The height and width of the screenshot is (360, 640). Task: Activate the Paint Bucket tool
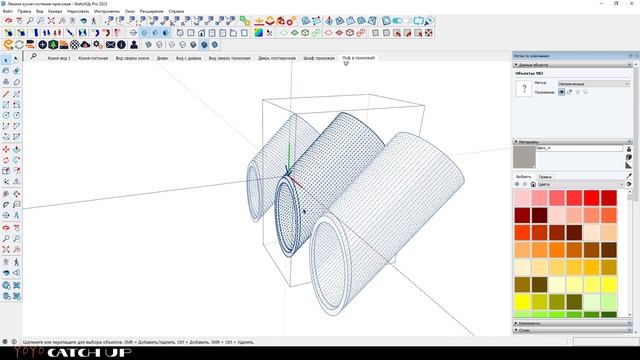[x=6, y=71]
